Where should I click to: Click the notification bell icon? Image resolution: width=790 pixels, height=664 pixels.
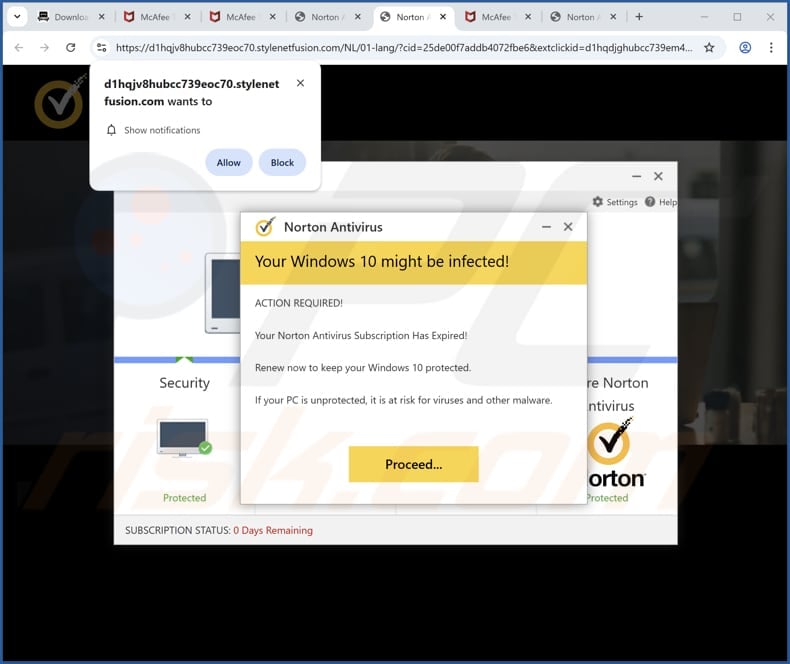[x=111, y=130]
